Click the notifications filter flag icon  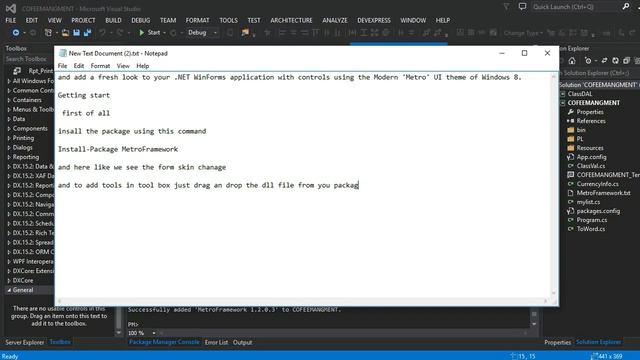pyautogui.click(x=506, y=7)
